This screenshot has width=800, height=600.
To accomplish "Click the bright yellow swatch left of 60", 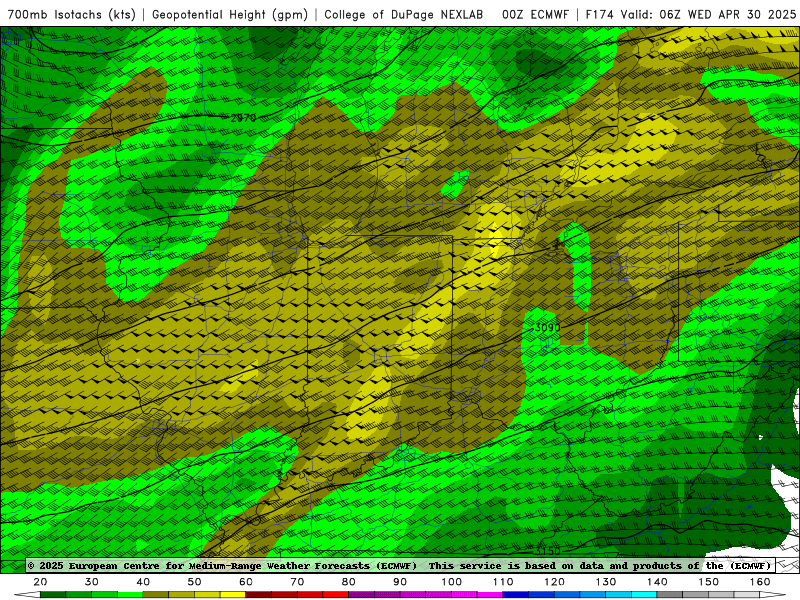I will pos(233,595).
